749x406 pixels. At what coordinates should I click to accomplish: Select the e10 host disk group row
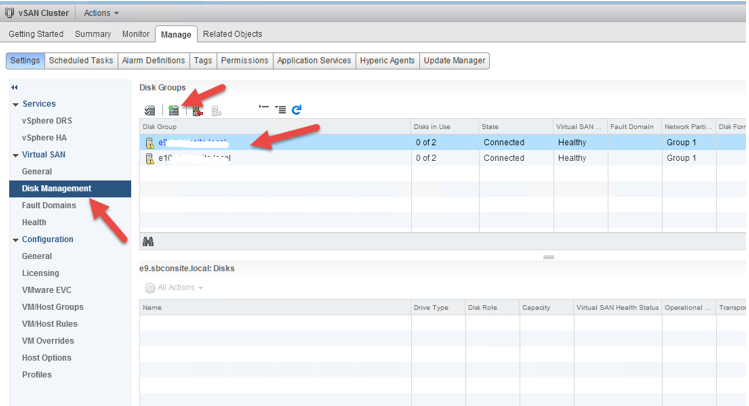[x=442, y=158]
